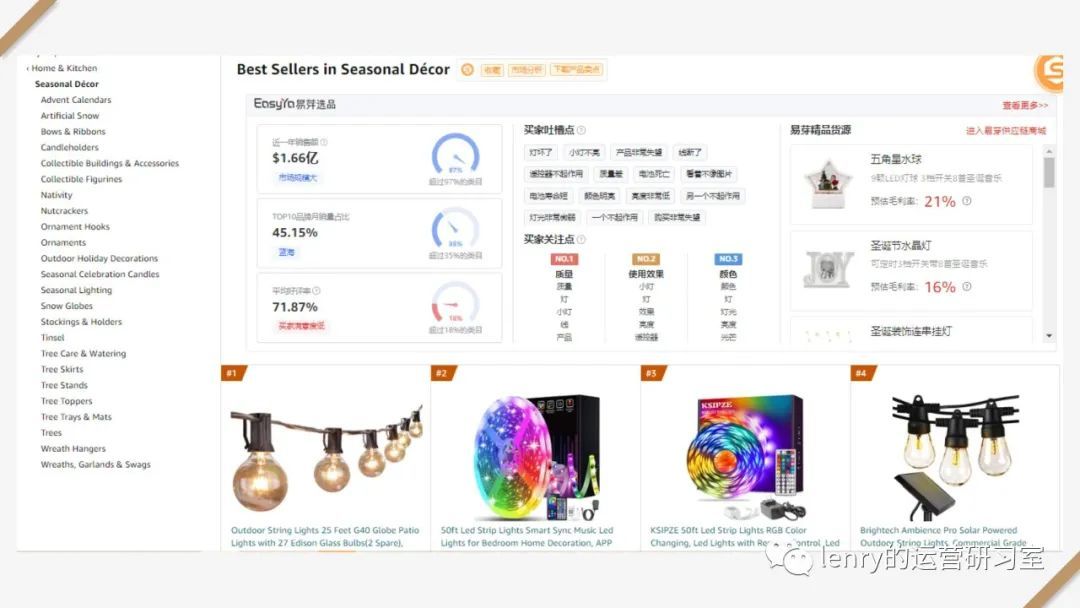Click the help icon beside 买家吐槽点 heading
This screenshot has height=608, width=1080.
[x=581, y=130]
